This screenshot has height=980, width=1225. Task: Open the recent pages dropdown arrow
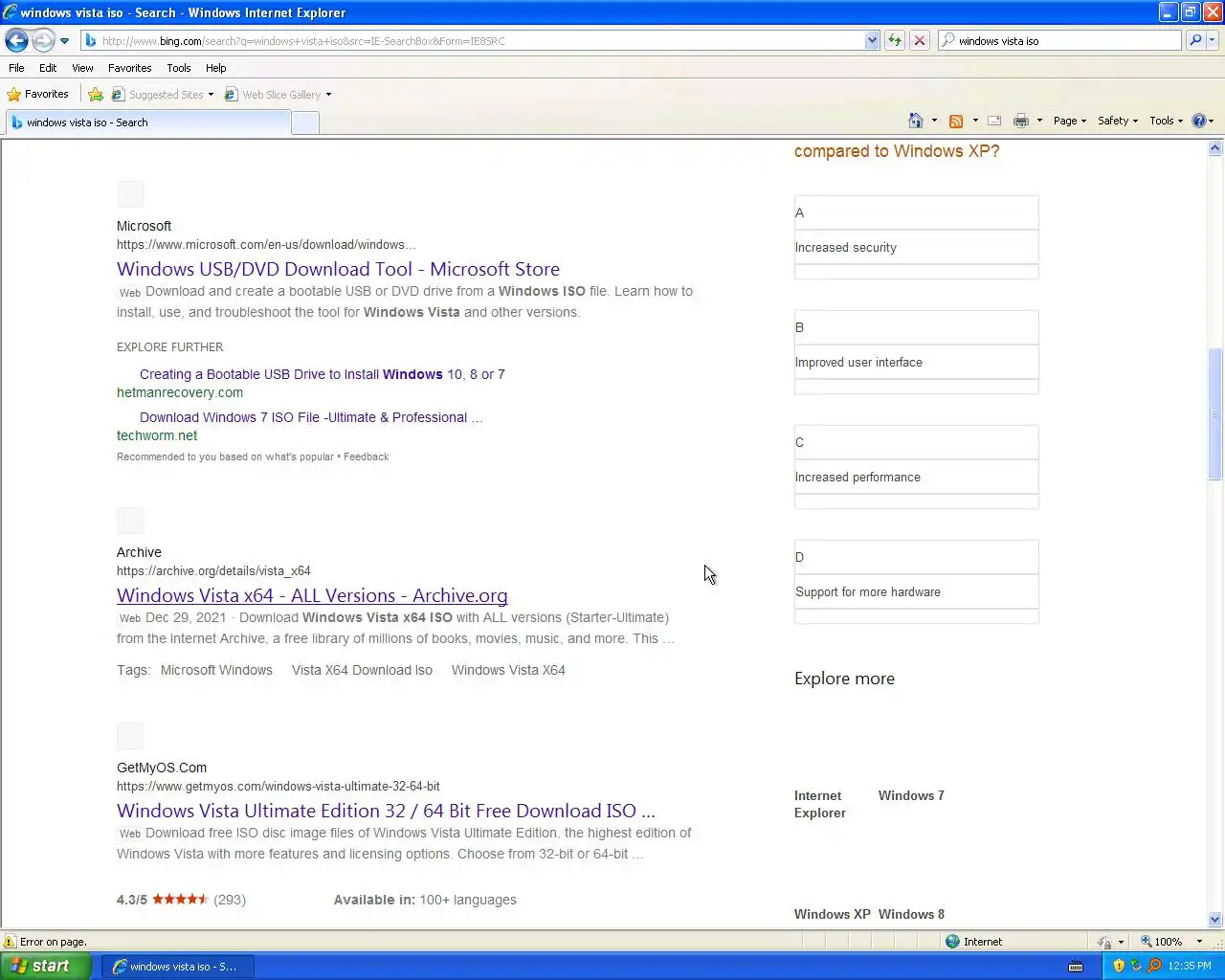pos(64,41)
